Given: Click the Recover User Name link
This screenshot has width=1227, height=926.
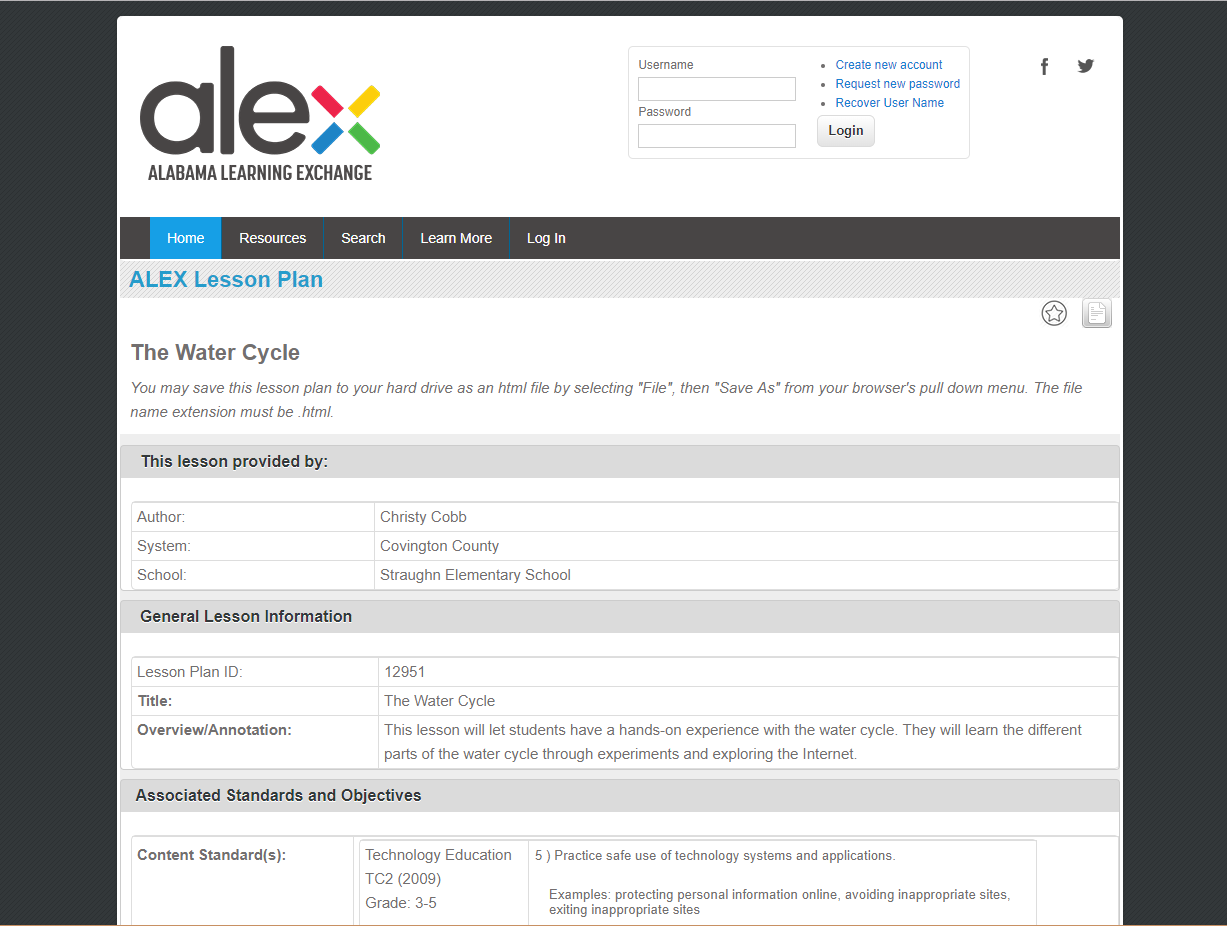Looking at the screenshot, I should [x=889, y=103].
